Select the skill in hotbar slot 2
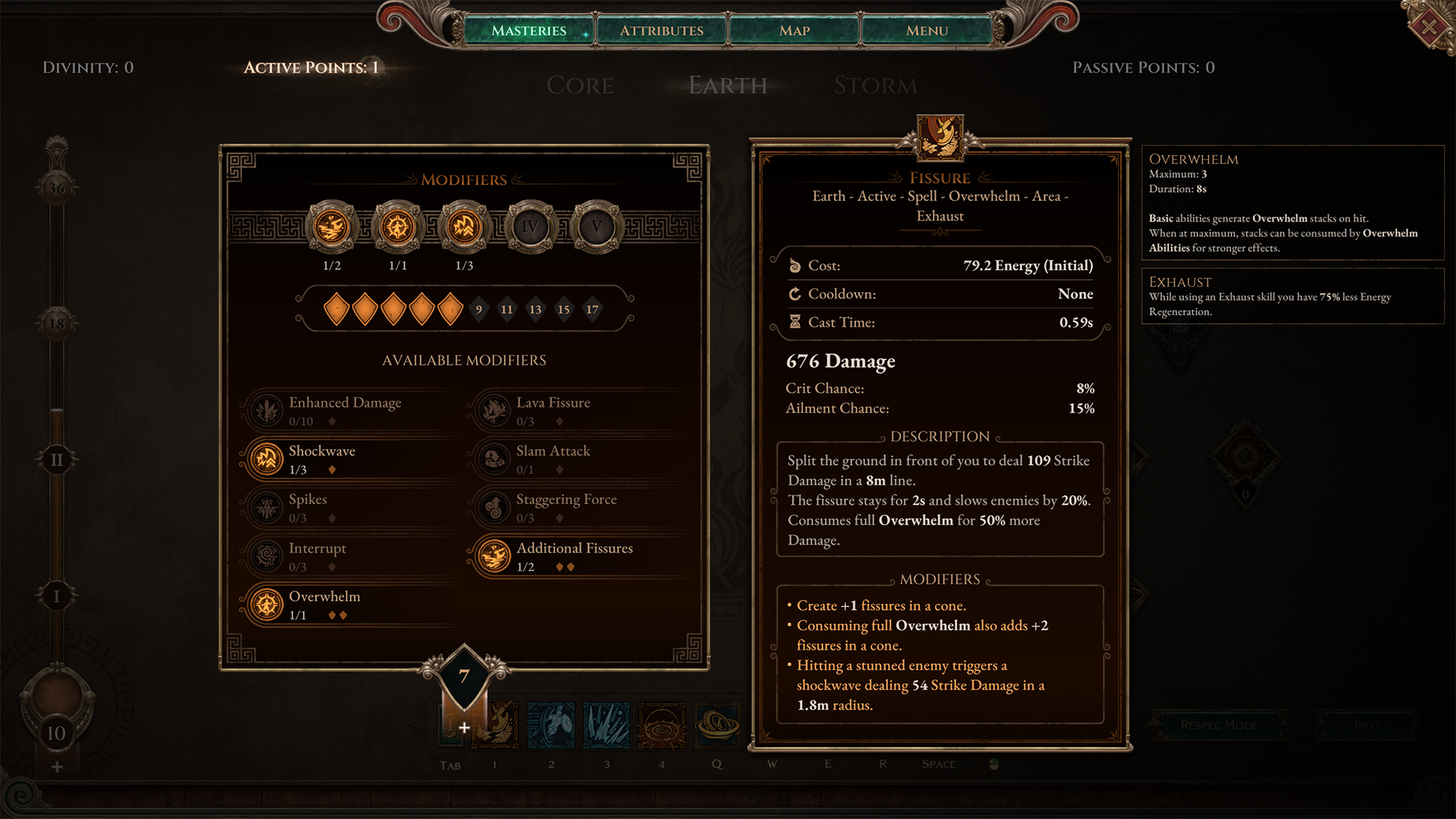This screenshot has height=819, width=1456. click(551, 726)
